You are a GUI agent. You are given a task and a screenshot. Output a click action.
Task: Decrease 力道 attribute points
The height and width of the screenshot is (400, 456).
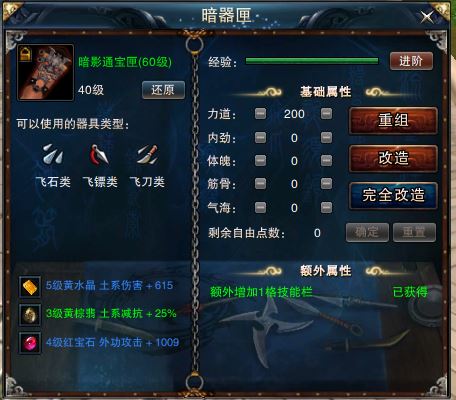point(260,113)
